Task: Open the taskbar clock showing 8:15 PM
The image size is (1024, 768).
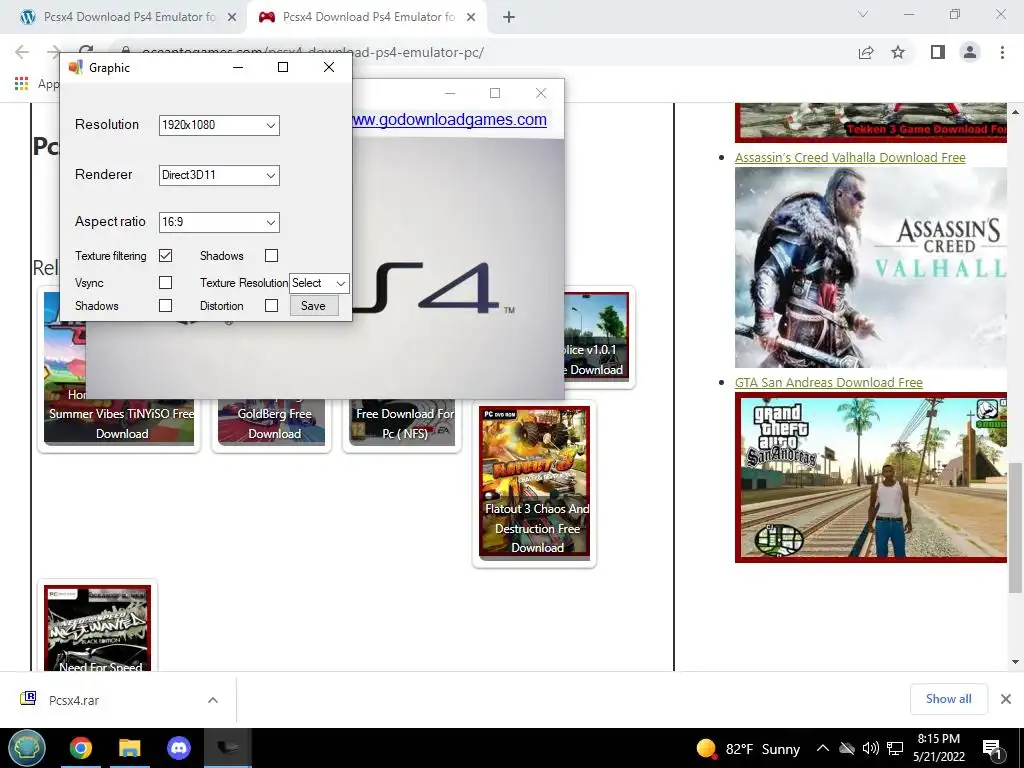Action: pyautogui.click(x=938, y=748)
